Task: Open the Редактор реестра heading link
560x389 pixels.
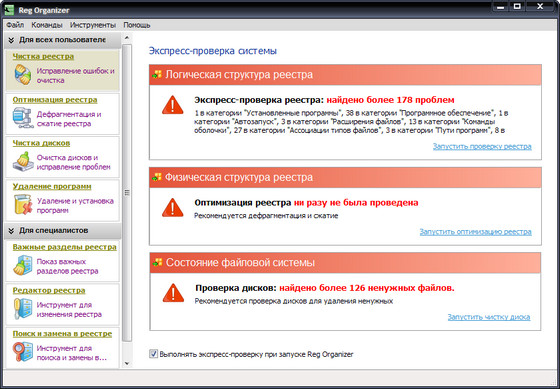Action: pyautogui.click(x=49, y=290)
